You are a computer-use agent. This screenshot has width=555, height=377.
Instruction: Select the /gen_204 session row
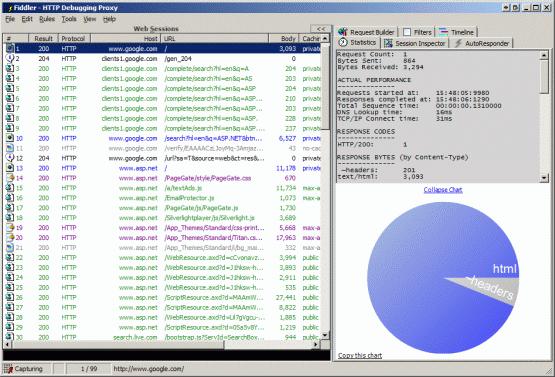tap(162, 58)
